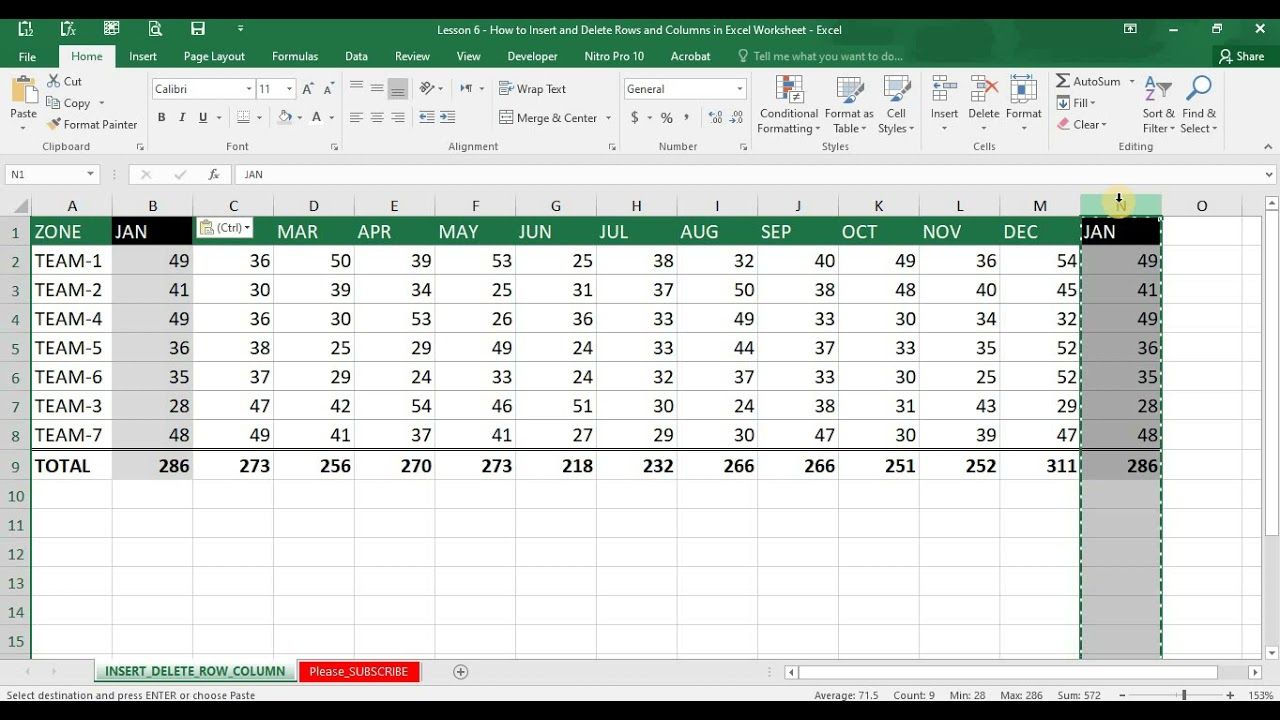Switch to the Formulas tab
Screen dimensions: 1280x720
pyautogui.click(x=295, y=56)
